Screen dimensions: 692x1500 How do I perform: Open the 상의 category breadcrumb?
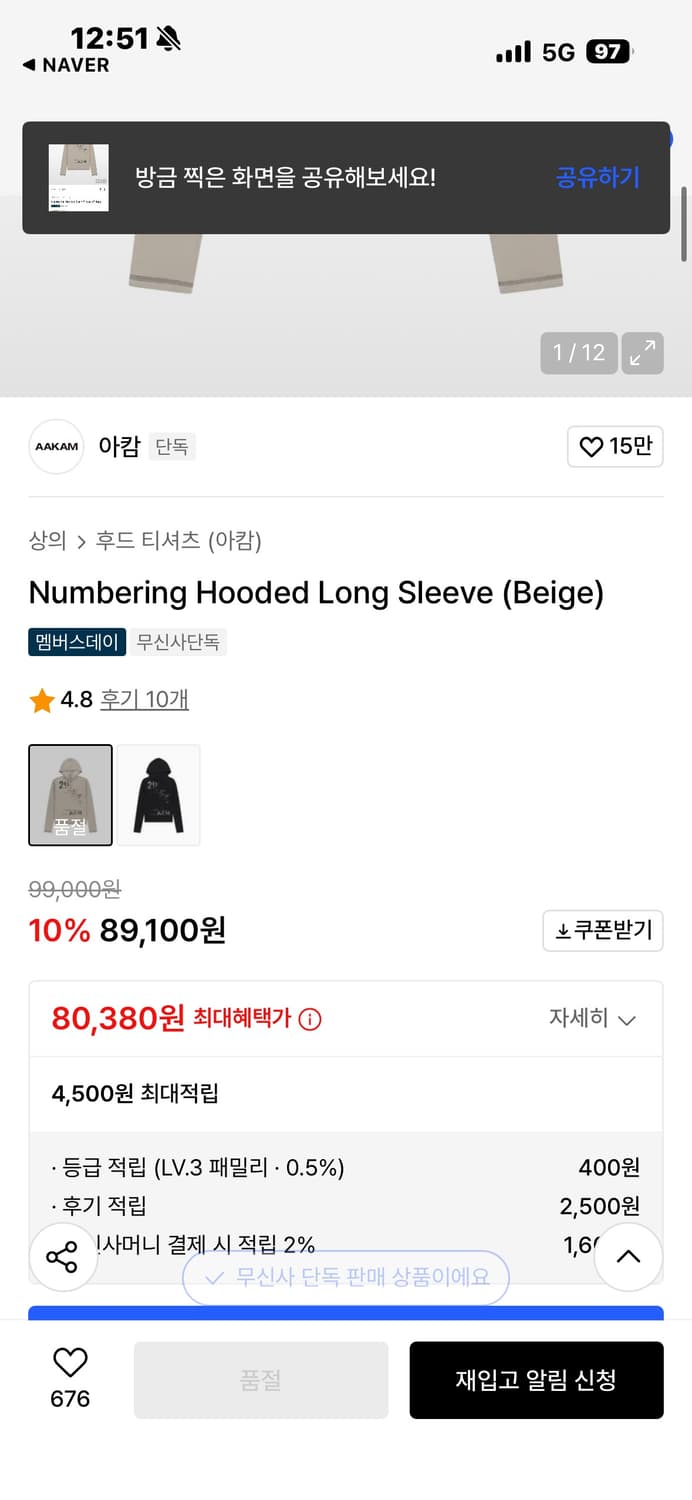point(44,537)
